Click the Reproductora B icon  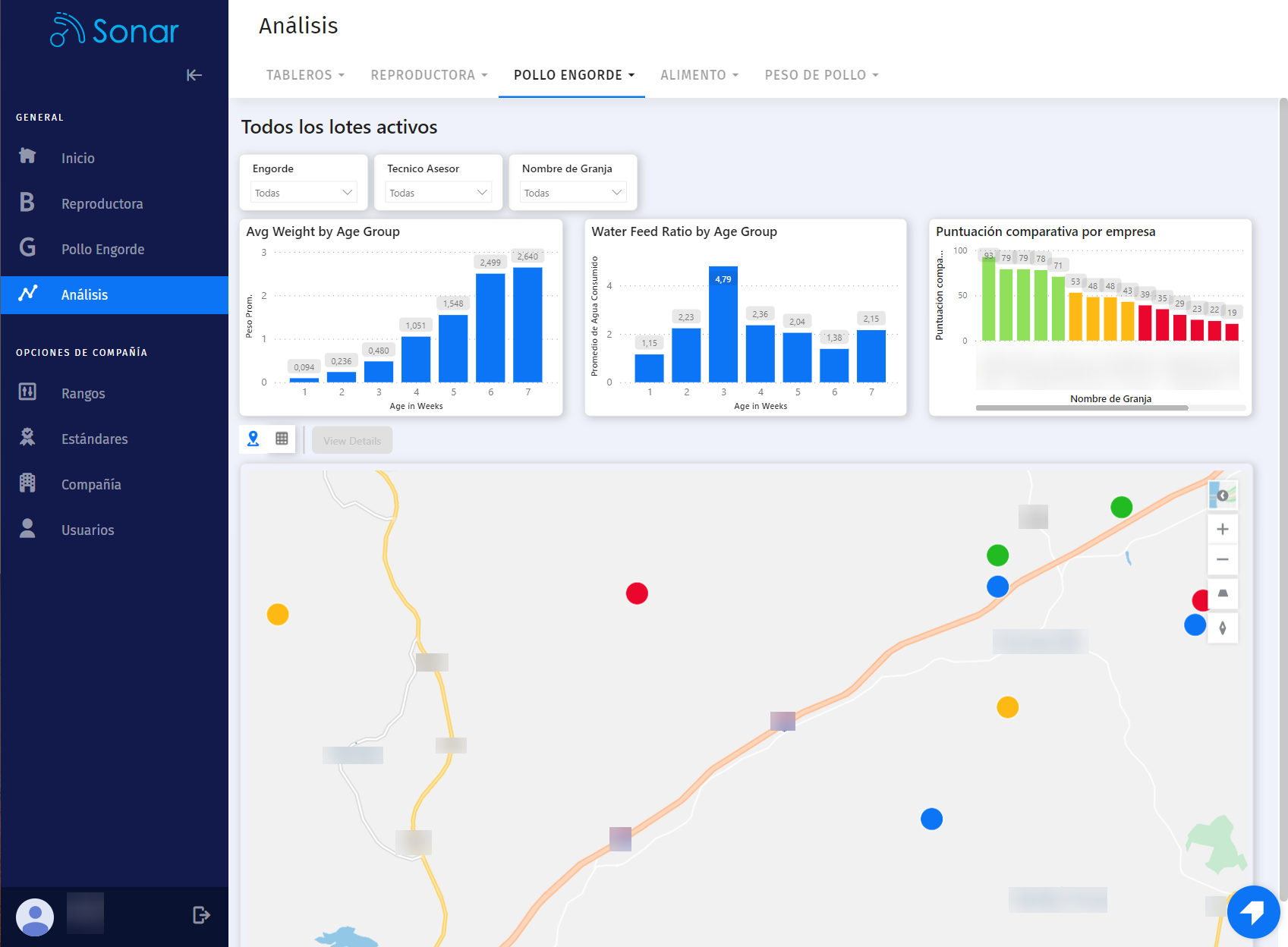27,202
